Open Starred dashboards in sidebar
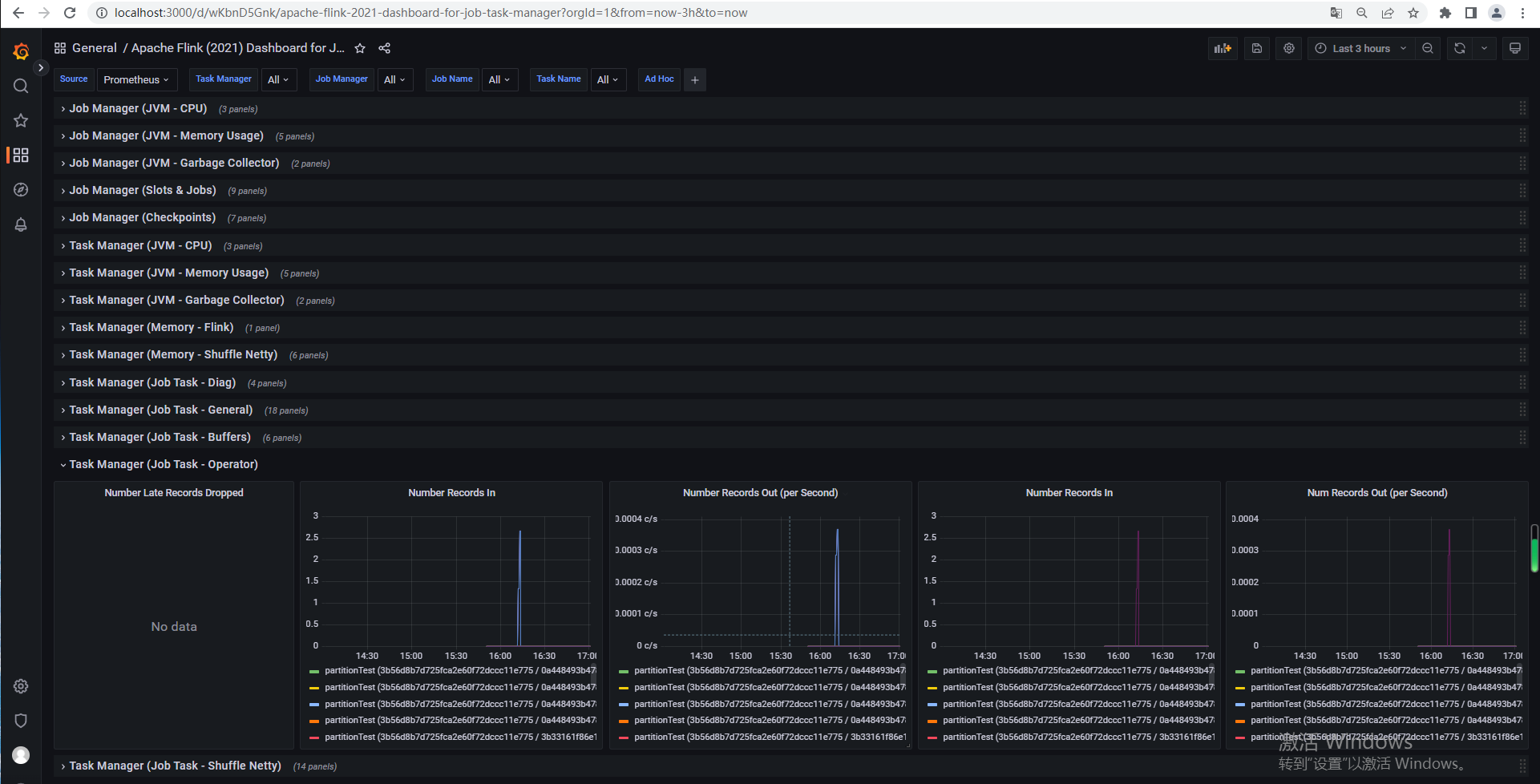 [21, 120]
